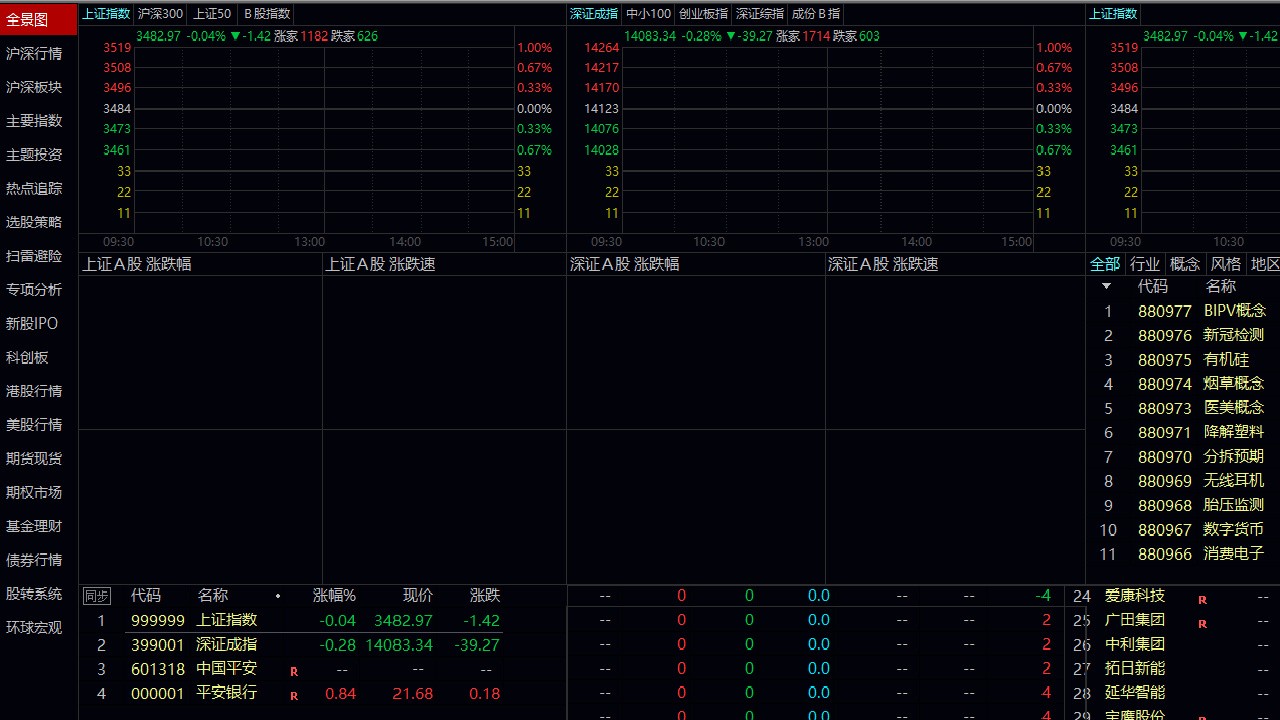The image size is (1280, 720).
Task: Click the dot marker in watchlist header
Action: (x=278, y=596)
